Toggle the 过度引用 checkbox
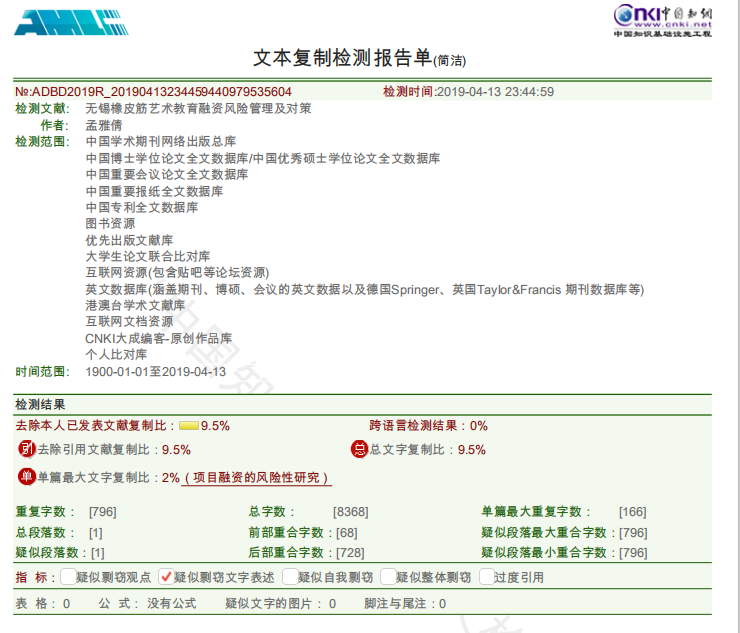Image resolution: width=740 pixels, height=633 pixels. click(x=487, y=576)
